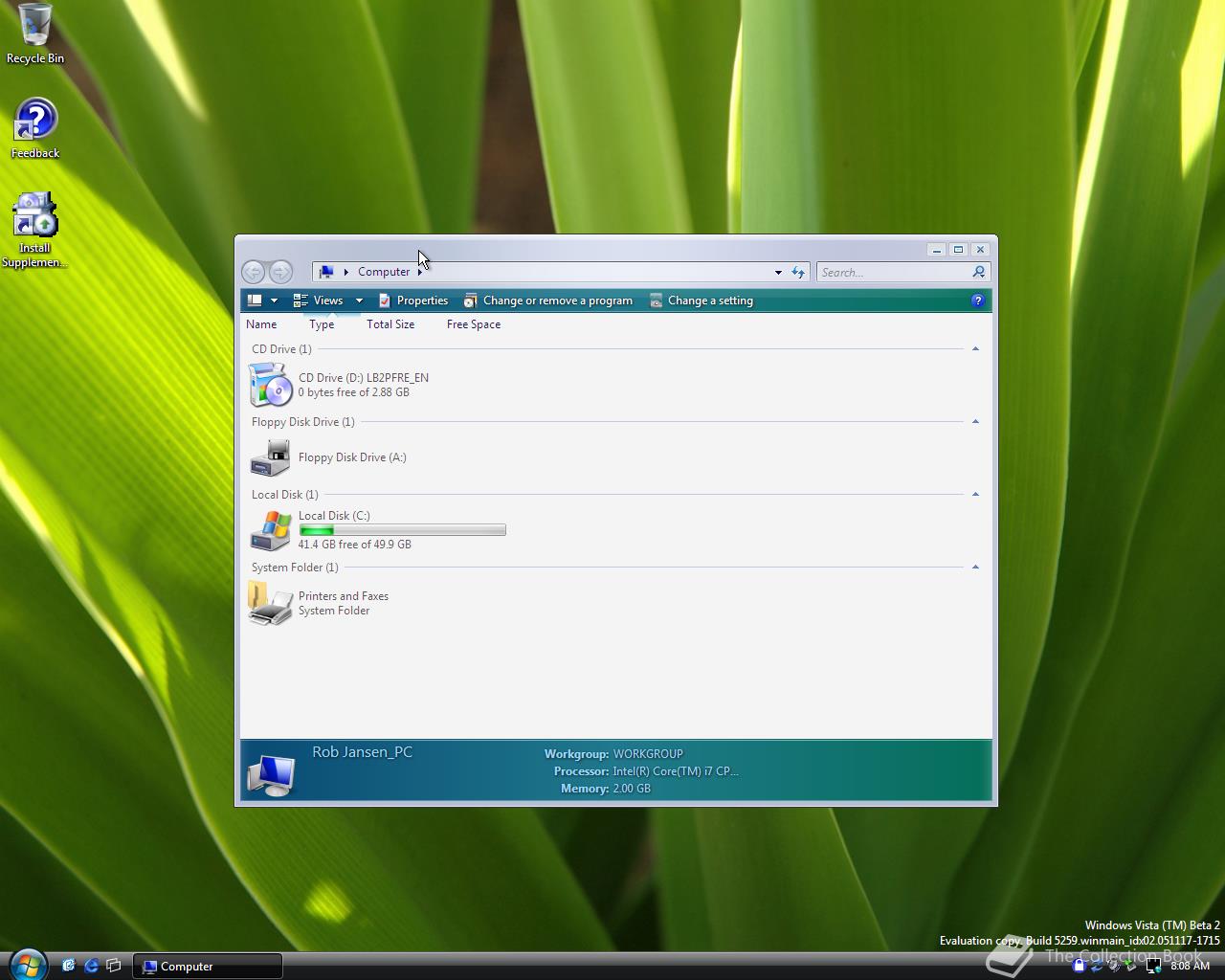The height and width of the screenshot is (980, 1225).
Task: Sort by the Total Size column header
Action: 390,324
